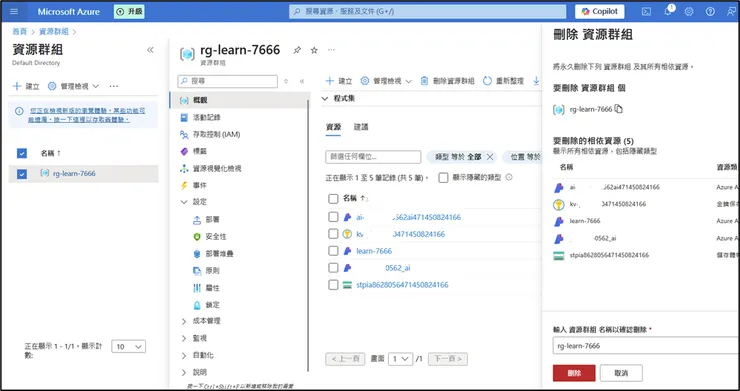Open the Azure portal hamburger menu
Screen dimensions: 740x391
coord(14,11)
